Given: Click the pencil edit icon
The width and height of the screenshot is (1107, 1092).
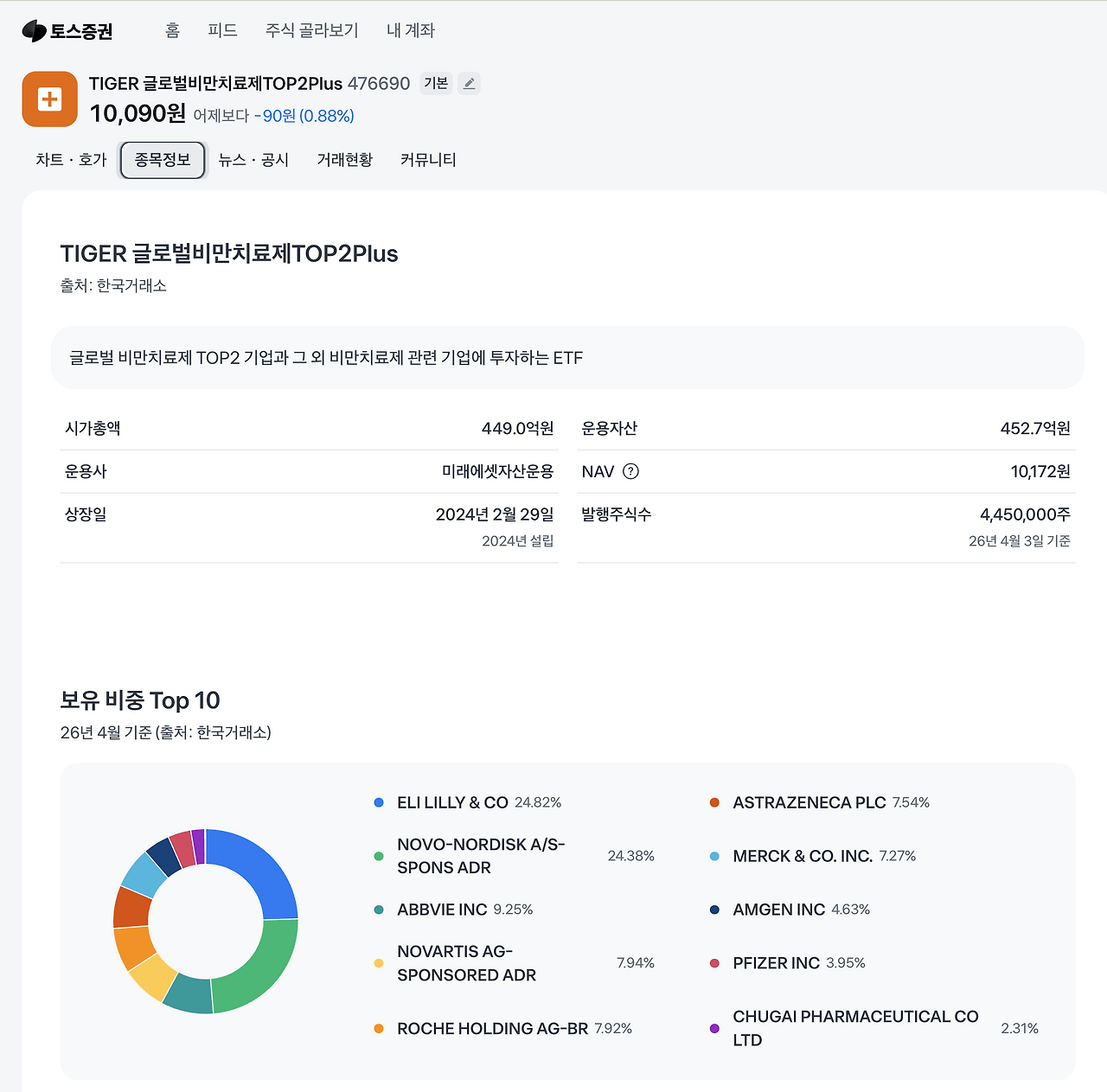Looking at the screenshot, I should [469, 83].
